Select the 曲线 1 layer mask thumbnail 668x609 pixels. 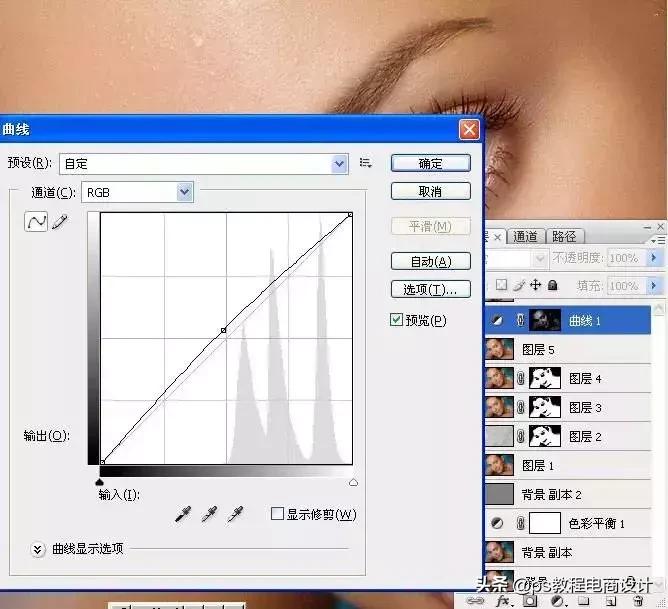545,320
